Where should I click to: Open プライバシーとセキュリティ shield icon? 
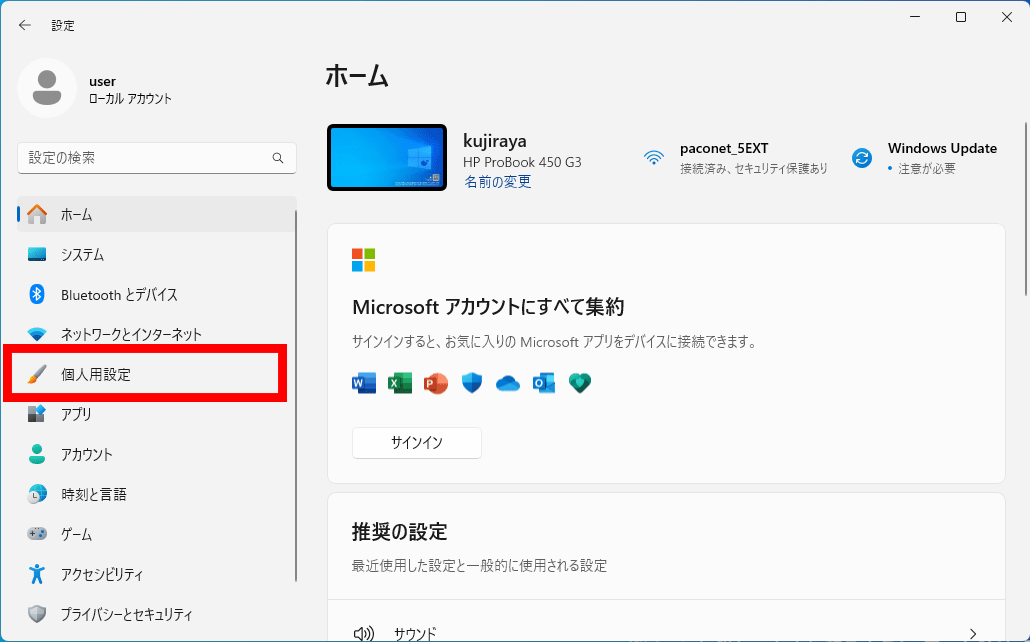[x=37, y=614]
